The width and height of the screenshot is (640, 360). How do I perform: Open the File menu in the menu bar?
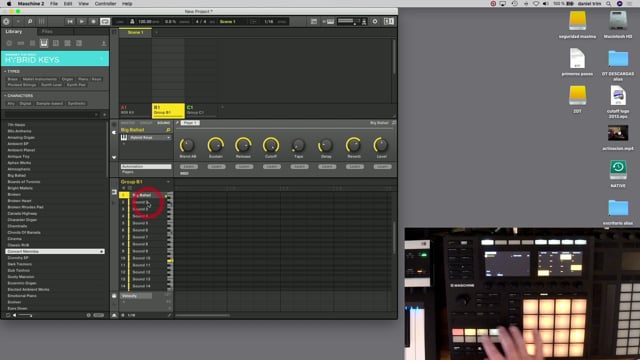tap(54, 4)
